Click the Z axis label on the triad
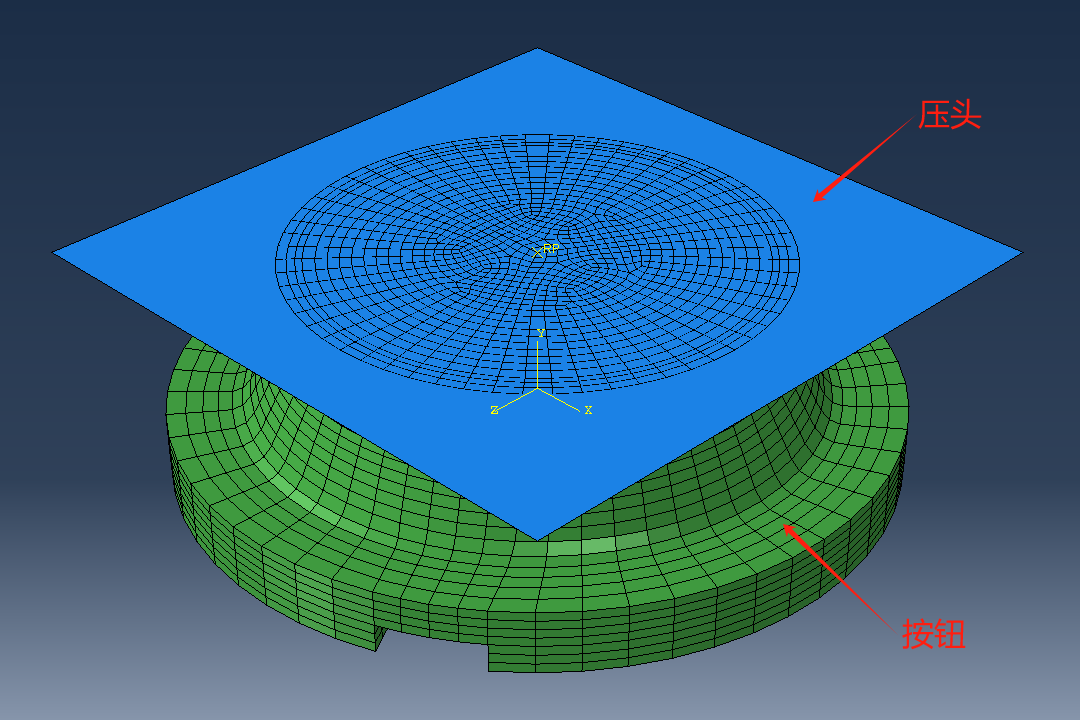Screen dimensions: 1080x720 494,410
